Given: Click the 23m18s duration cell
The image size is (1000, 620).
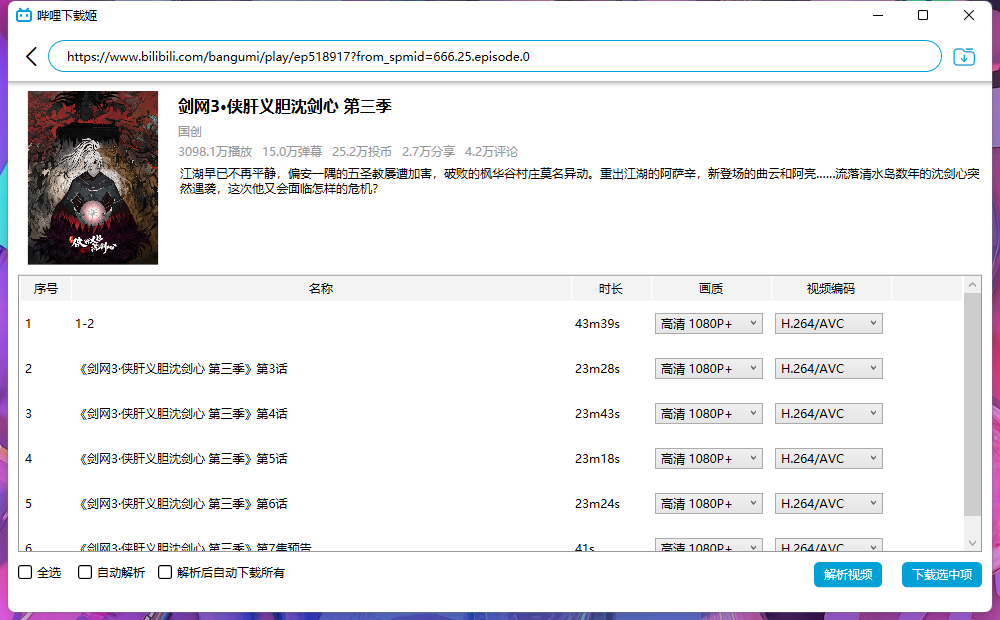Looking at the screenshot, I should tap(598, 459).
